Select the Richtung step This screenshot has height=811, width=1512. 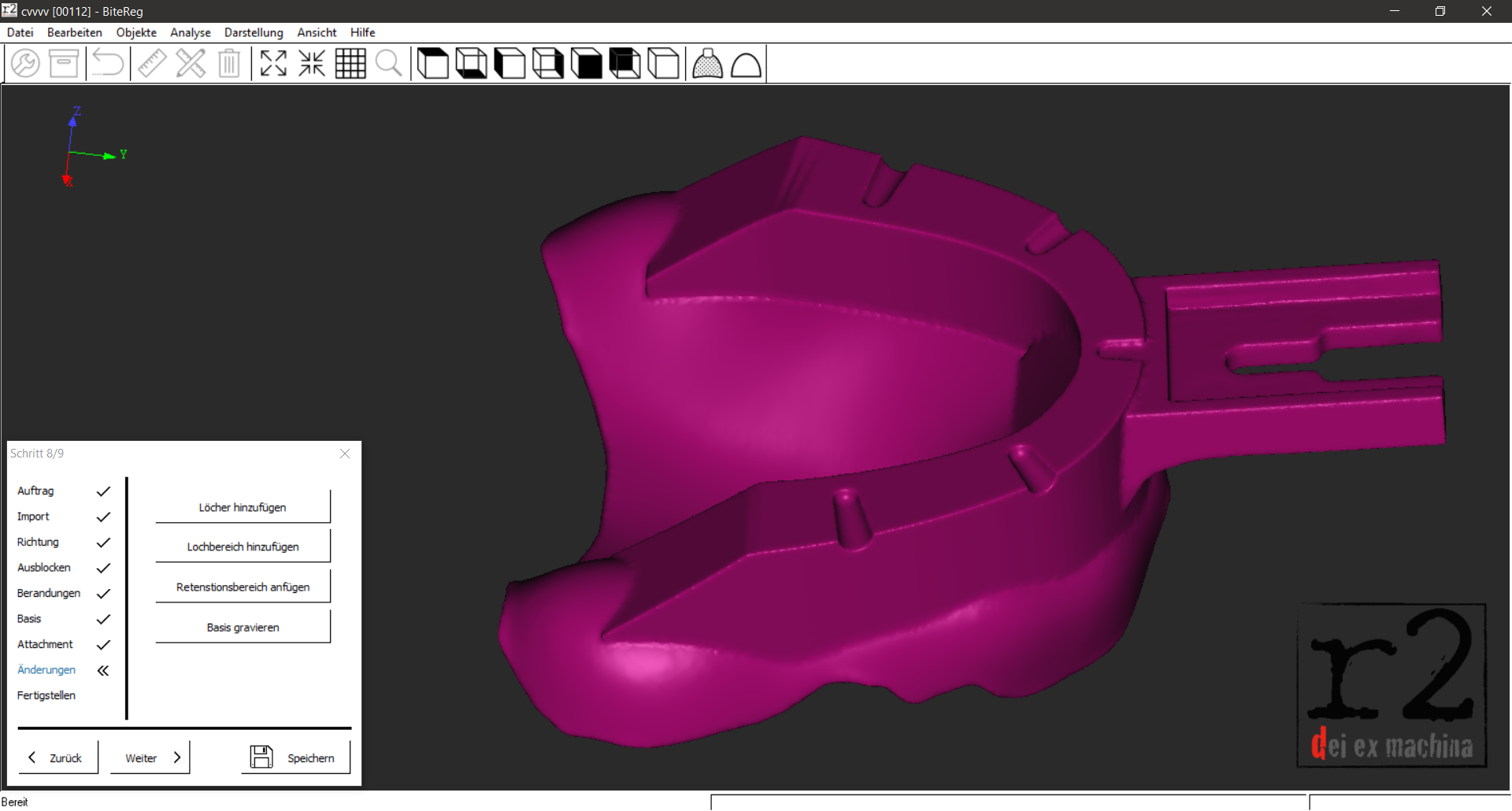pyautogui.click(x=38, y=542)
